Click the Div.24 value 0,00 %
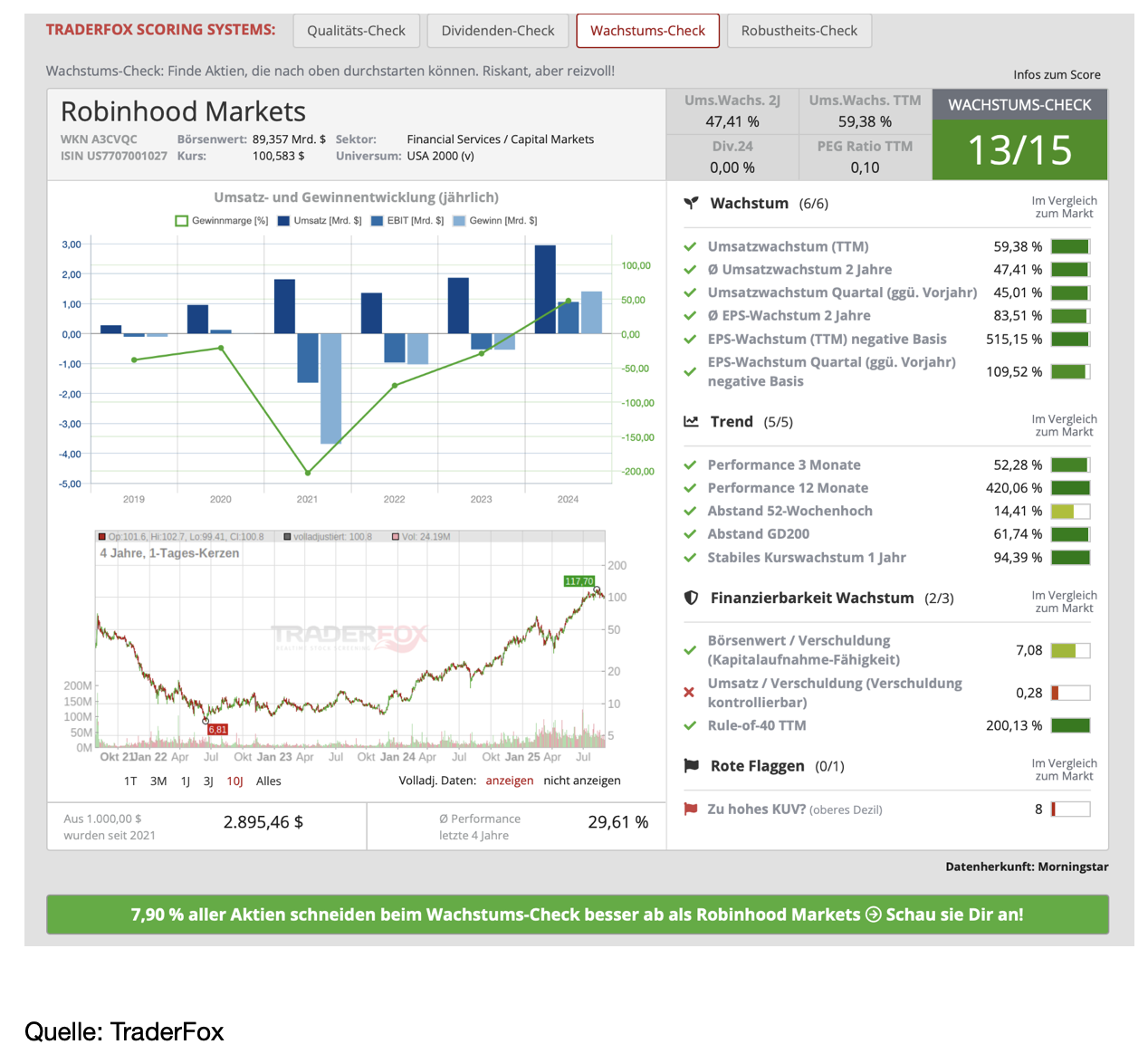The width and height of the screenshot is (1148, 1054). [732, 168]
